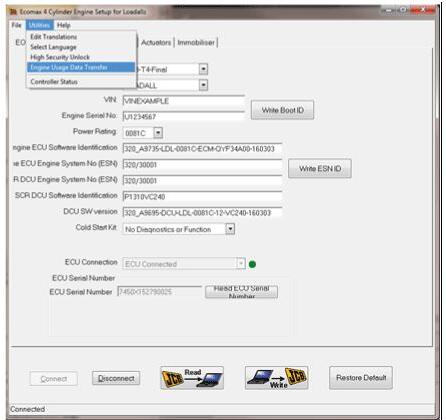Screen dimensions: 446x420
Task: Click the green ECU connection status indicator
Action: tap(252, 264)
